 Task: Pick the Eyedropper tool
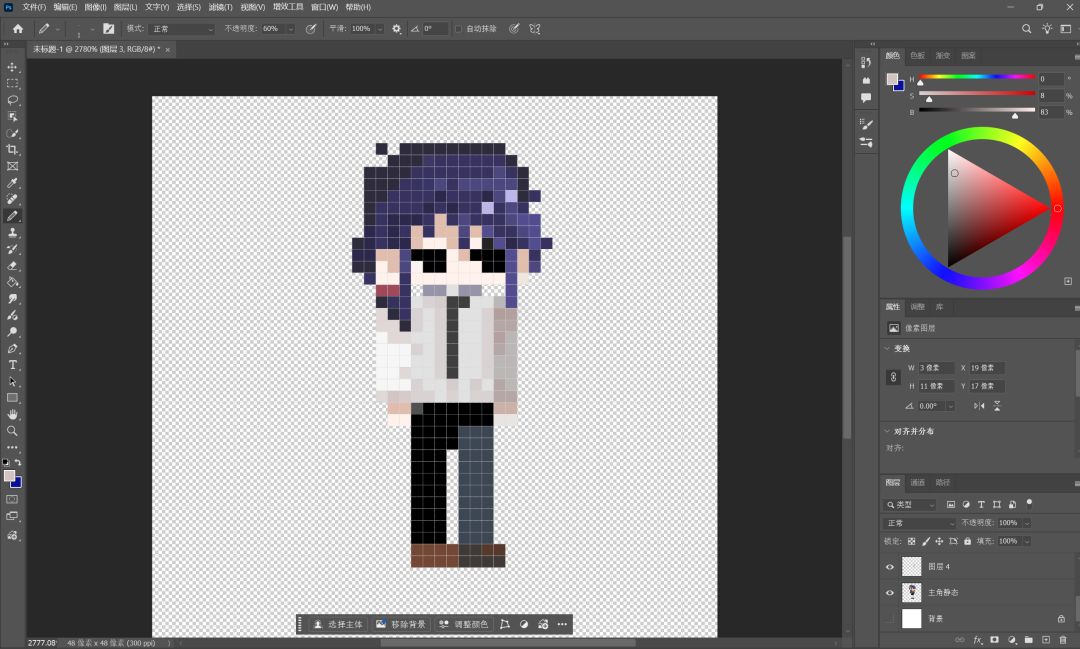coord(12,183)
